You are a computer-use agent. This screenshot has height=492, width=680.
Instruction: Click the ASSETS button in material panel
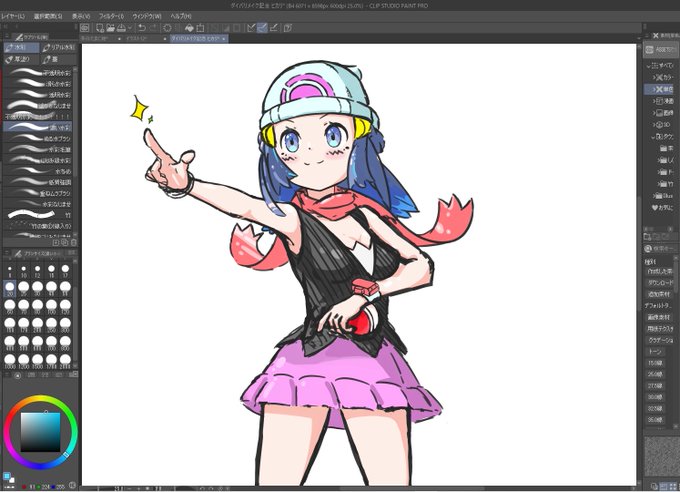[660, 49]
